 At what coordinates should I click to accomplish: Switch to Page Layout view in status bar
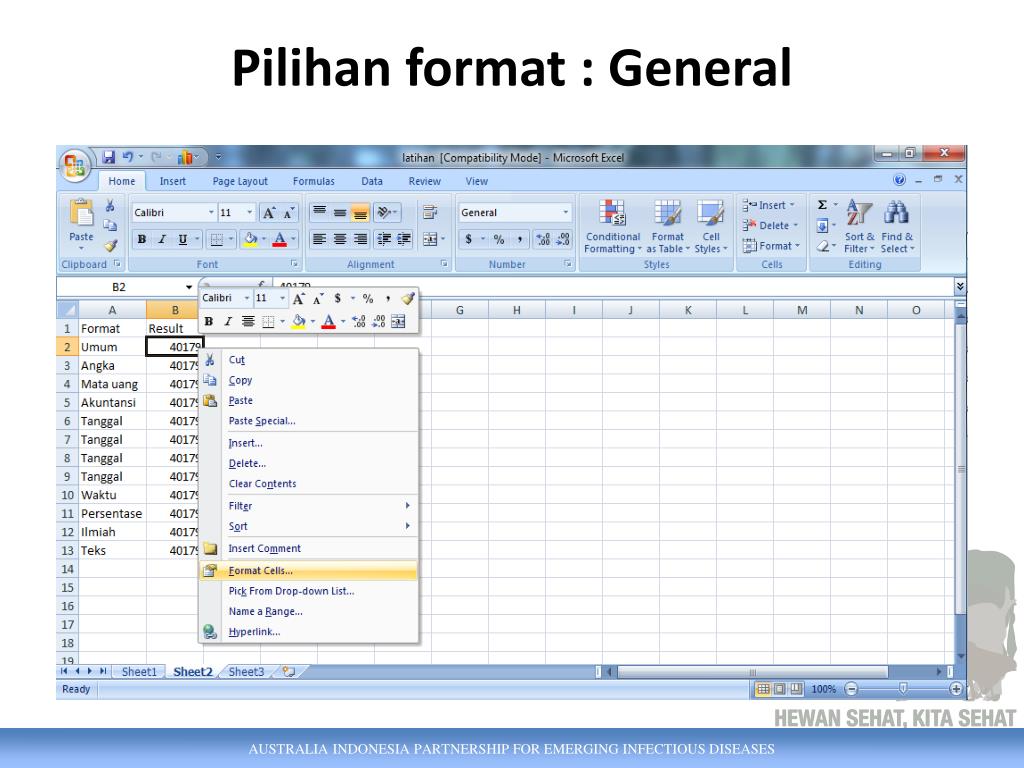coord(780,688)
